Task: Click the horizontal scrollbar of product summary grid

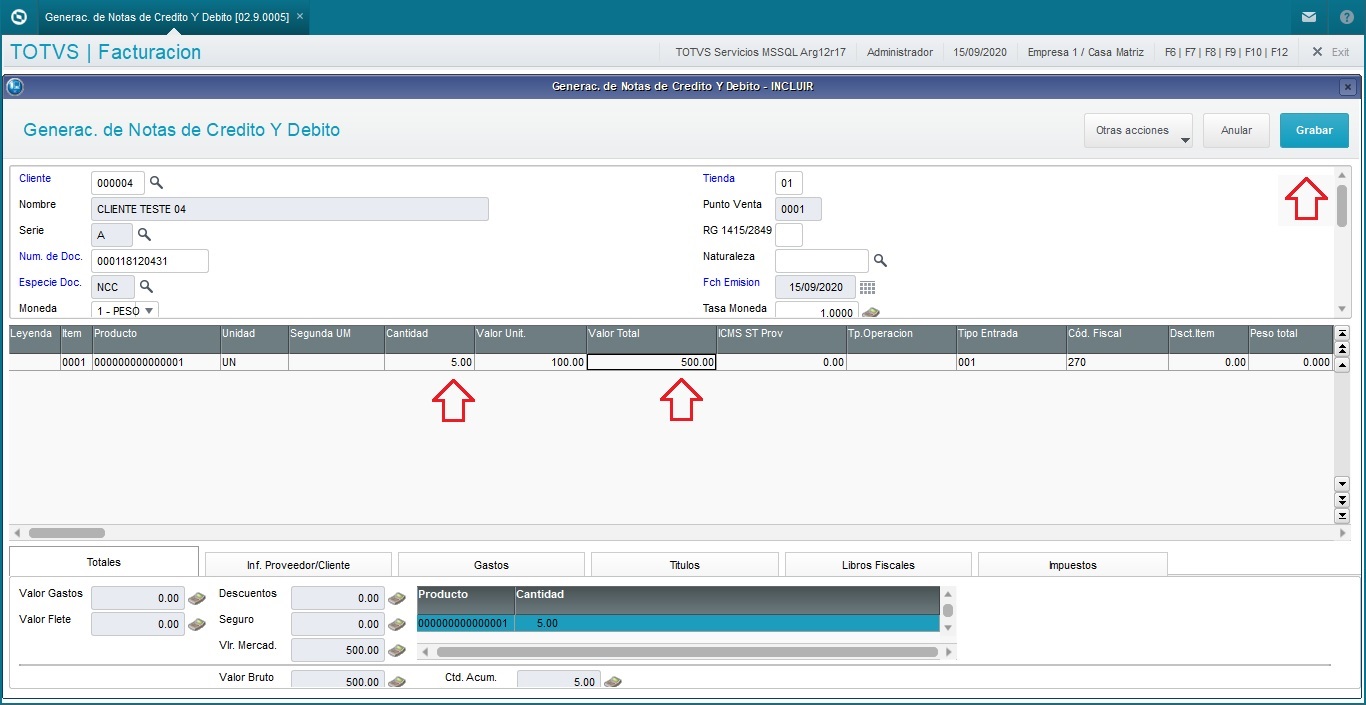Action: click(x=687, y=652)
